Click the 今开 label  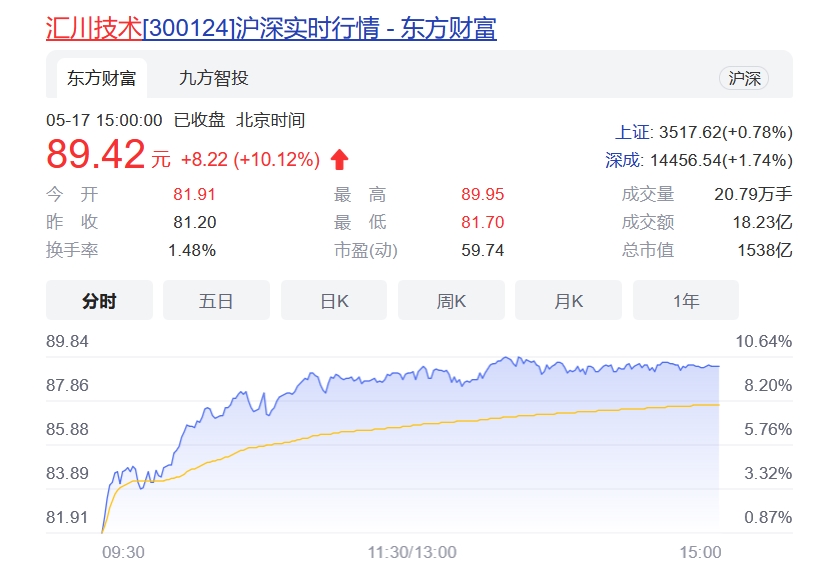[72, 194]
